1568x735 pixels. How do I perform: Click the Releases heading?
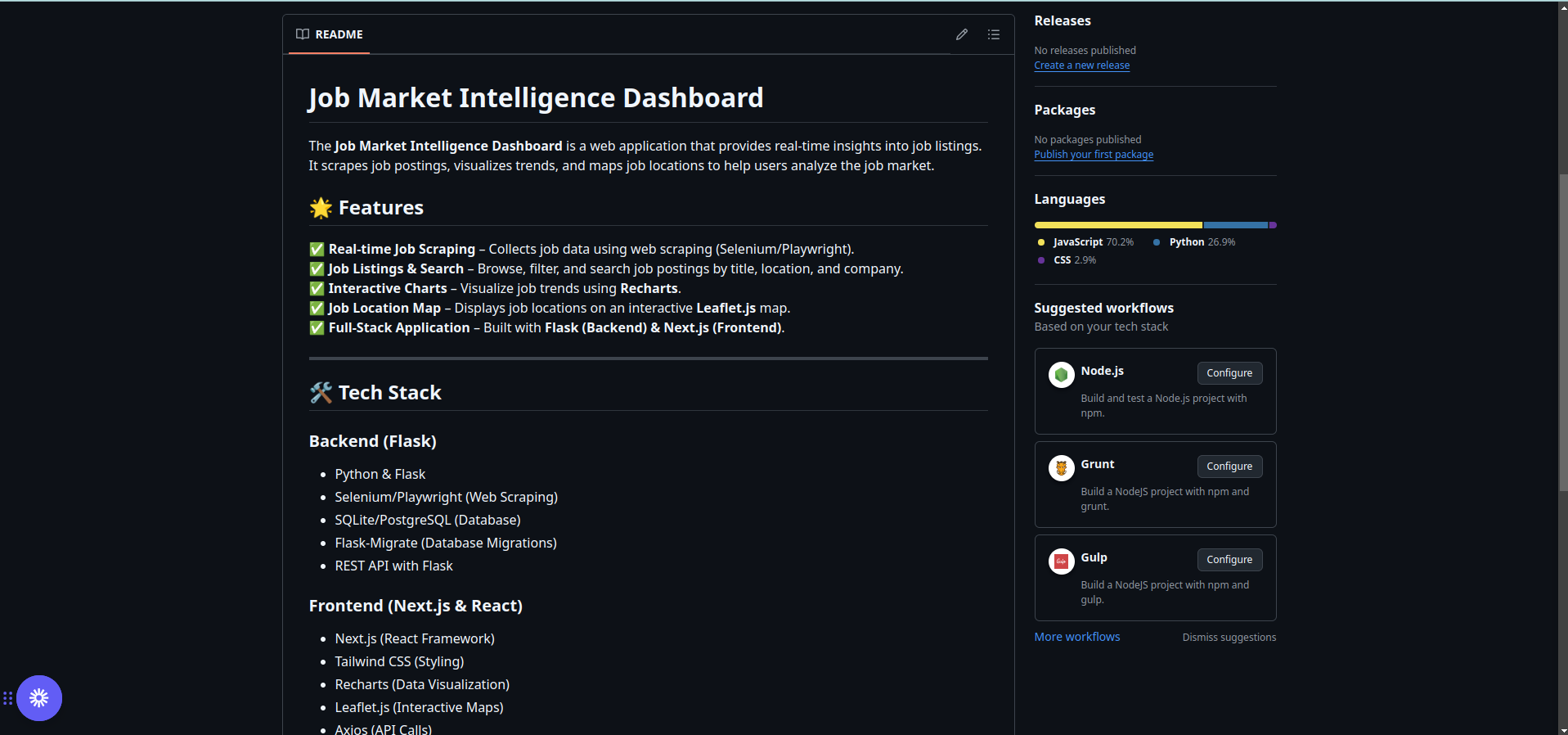(1062, 21)
